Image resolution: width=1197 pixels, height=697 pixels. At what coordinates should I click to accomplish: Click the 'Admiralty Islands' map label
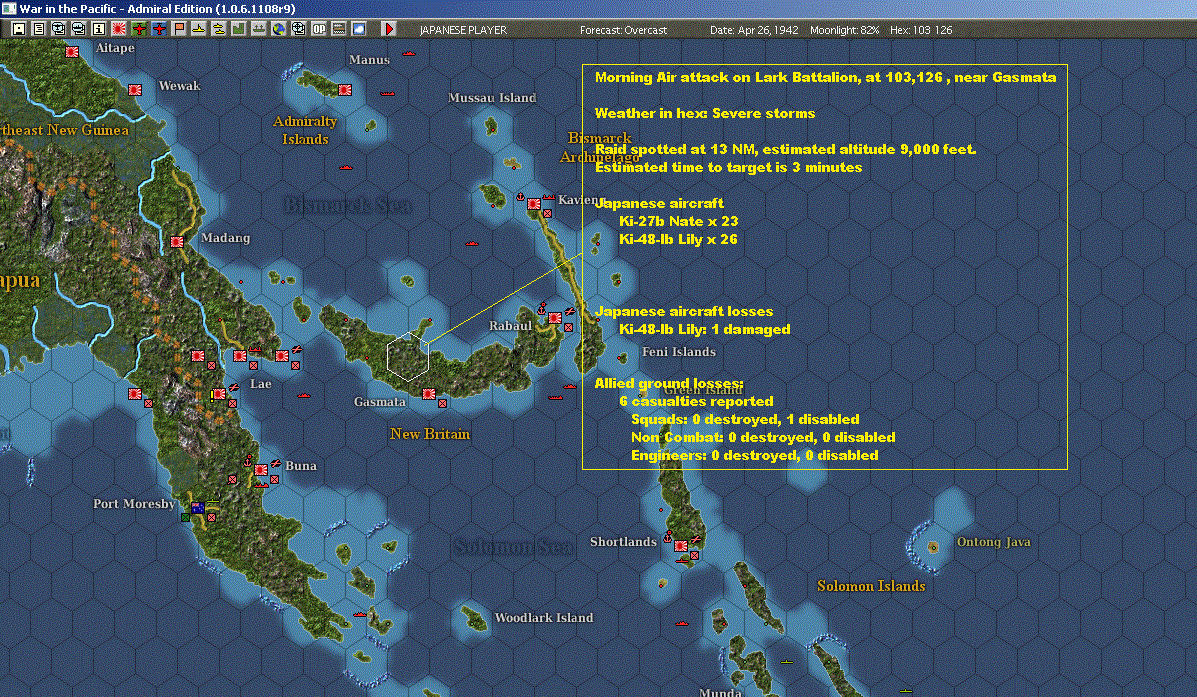(x=305, y=131)
